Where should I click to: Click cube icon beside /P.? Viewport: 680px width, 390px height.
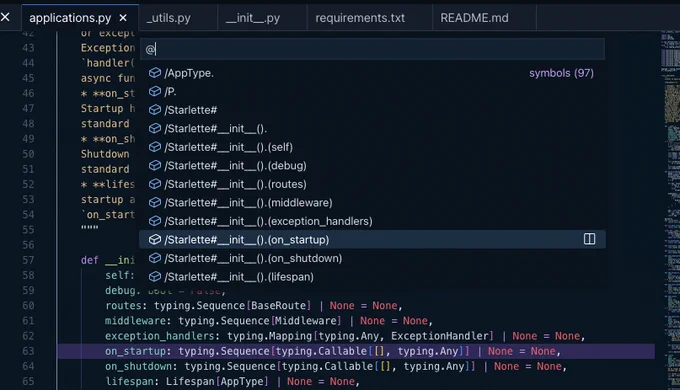(x=155, y=92)
